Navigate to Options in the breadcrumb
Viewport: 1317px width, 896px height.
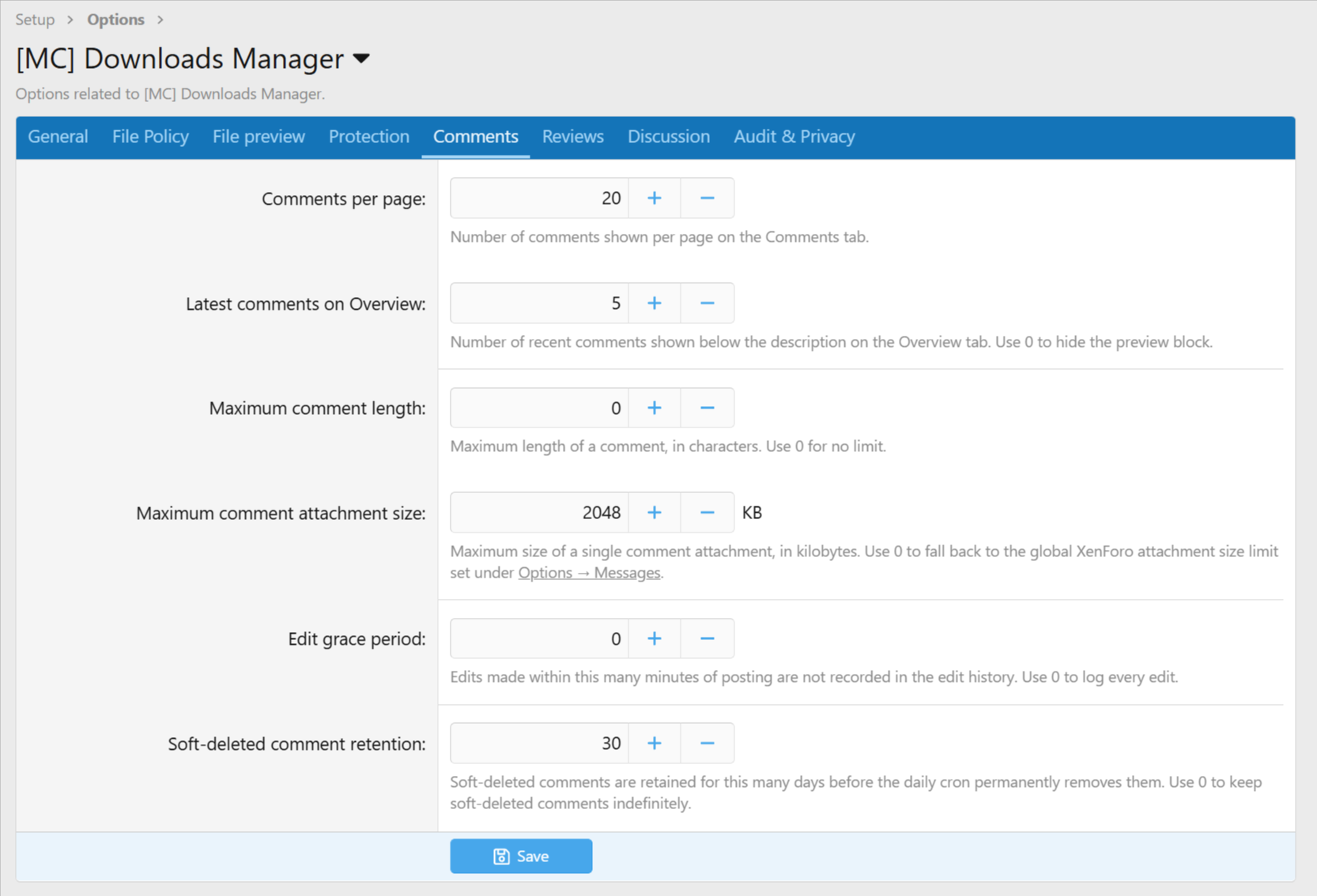pyautogui.click(x=115, y=20)
